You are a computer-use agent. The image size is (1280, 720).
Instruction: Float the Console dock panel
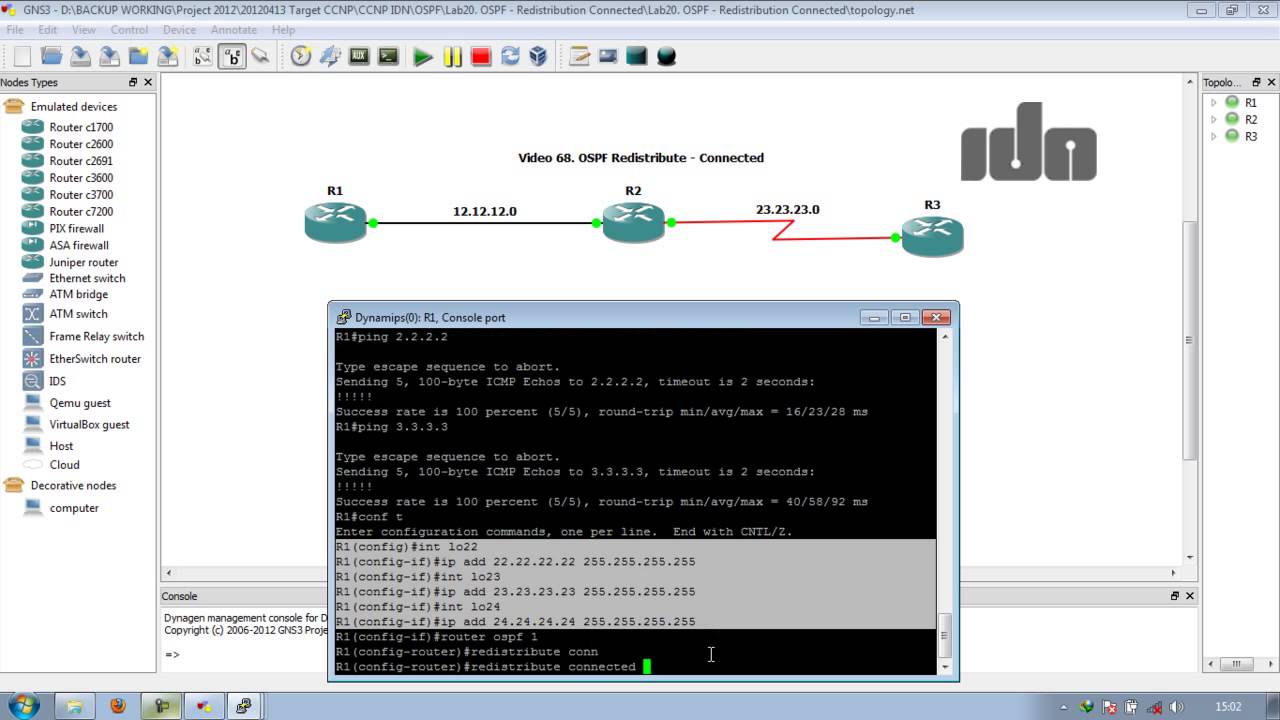pos(1175,596)
